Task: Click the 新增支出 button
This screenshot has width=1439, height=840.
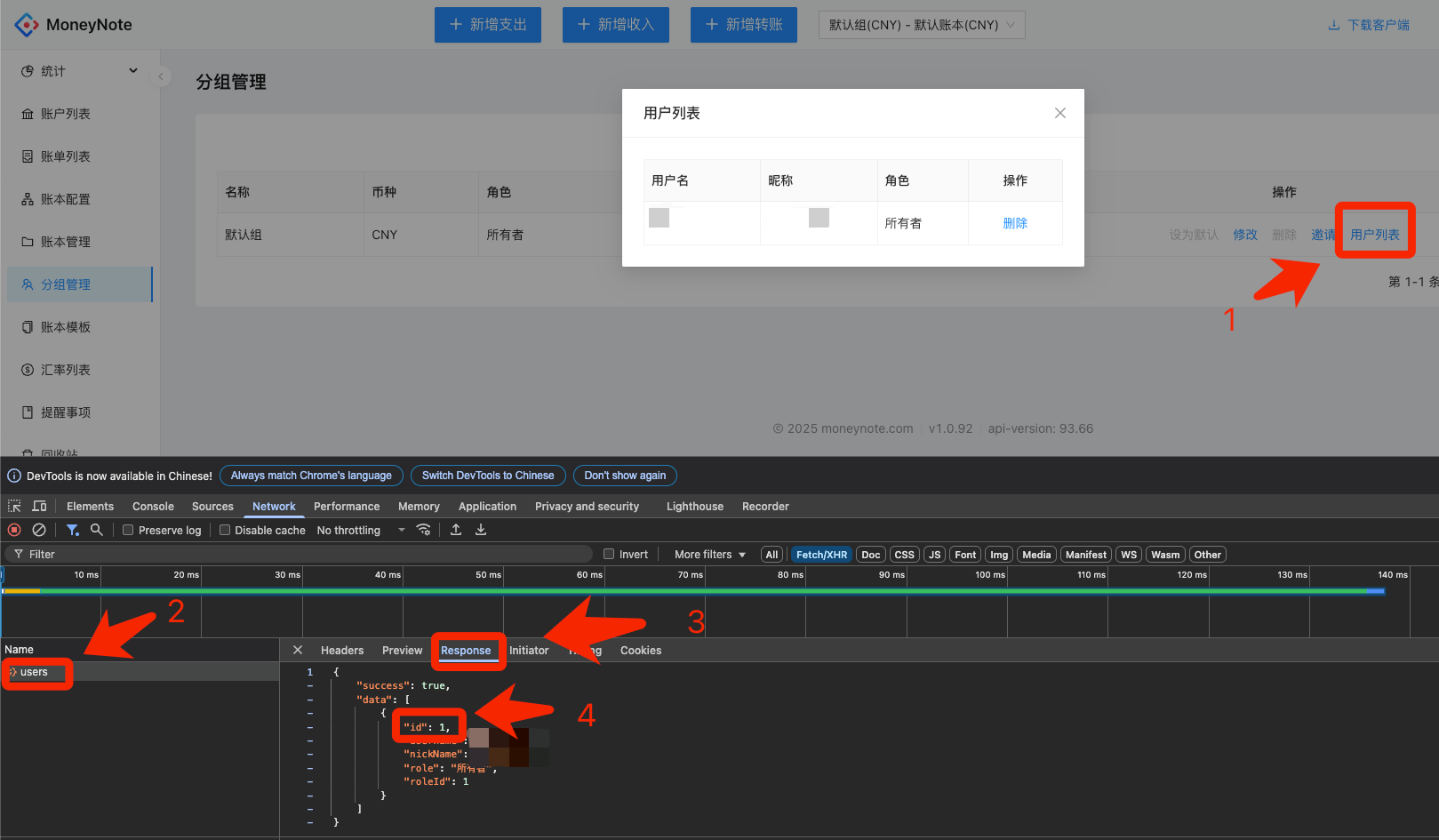Action: [487, 25]
